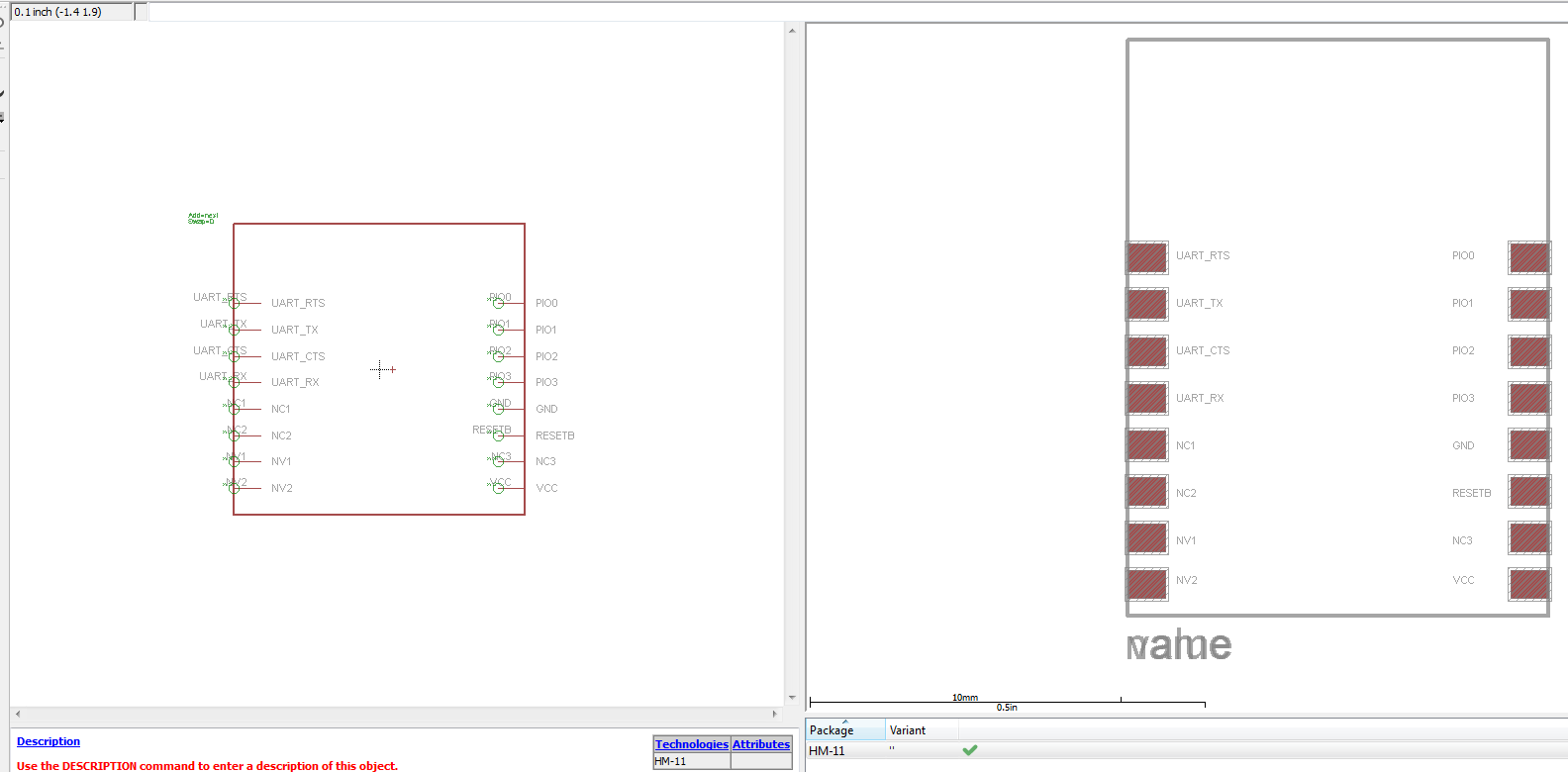Screen dimensions: 1568x772
Task: Click the PIO0 pin circle on symbol
Action: tap(498, 303)
